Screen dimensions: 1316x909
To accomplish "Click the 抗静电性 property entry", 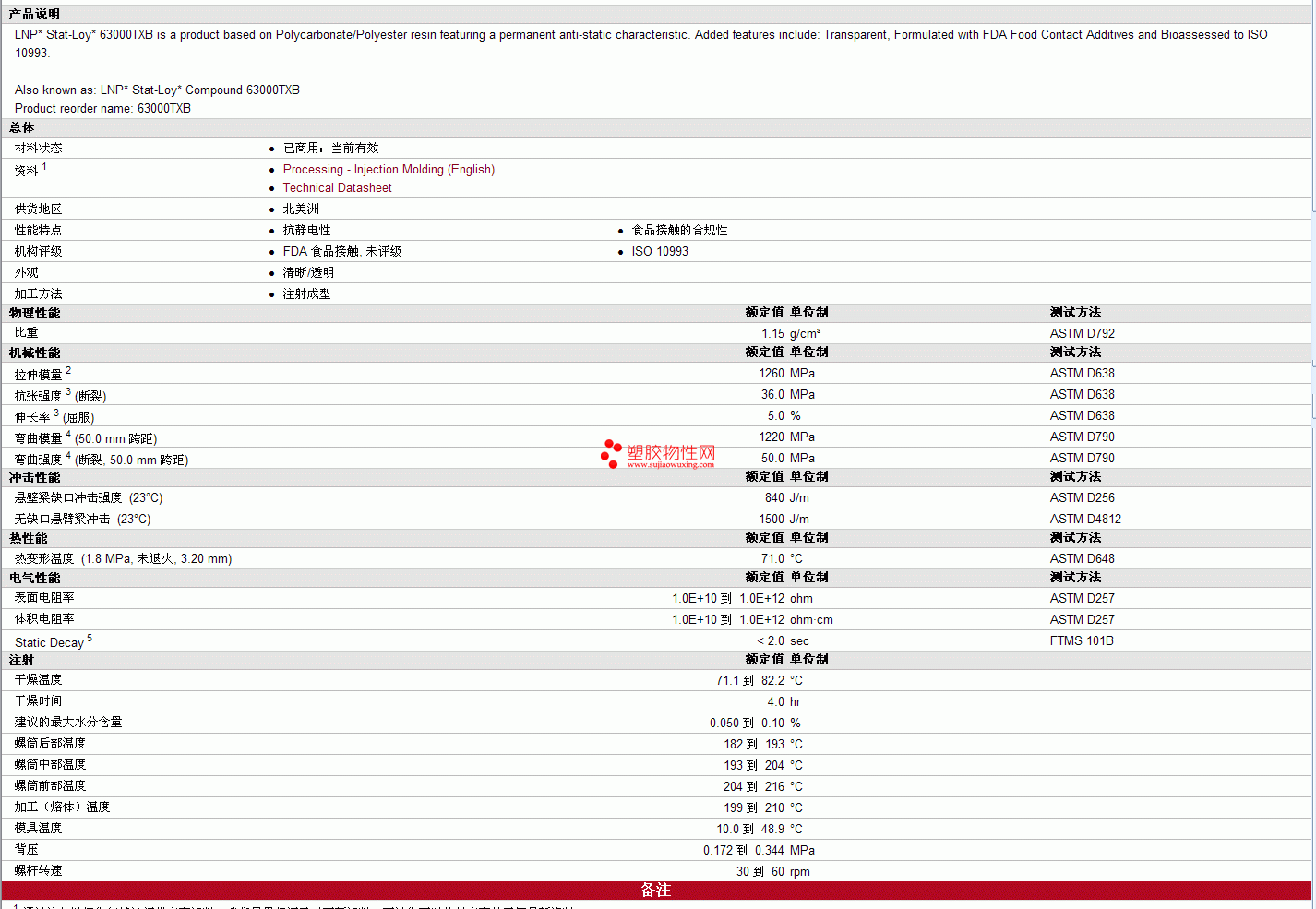I will (306, 231).
